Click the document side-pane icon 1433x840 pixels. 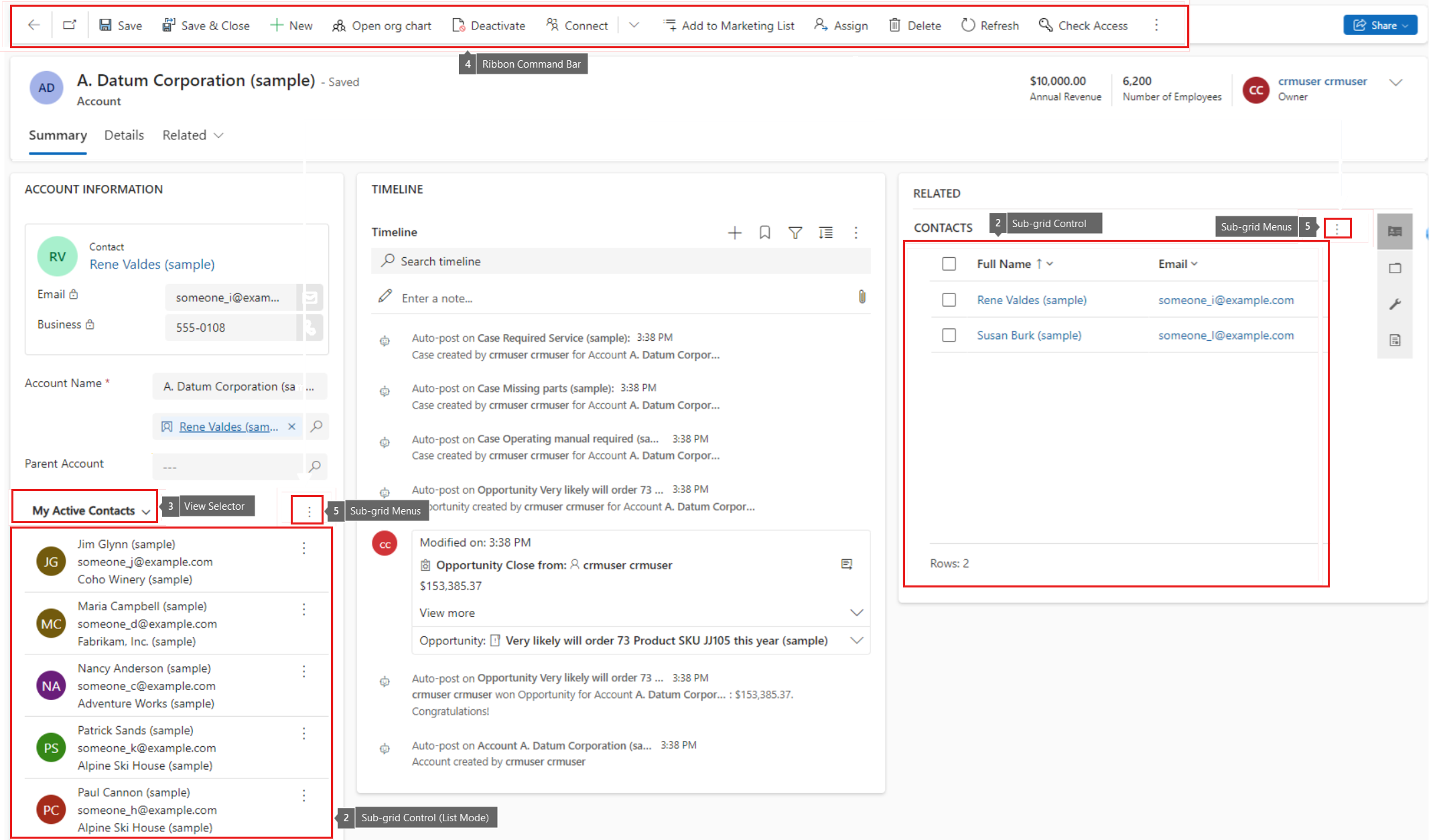coord(1395,340)
